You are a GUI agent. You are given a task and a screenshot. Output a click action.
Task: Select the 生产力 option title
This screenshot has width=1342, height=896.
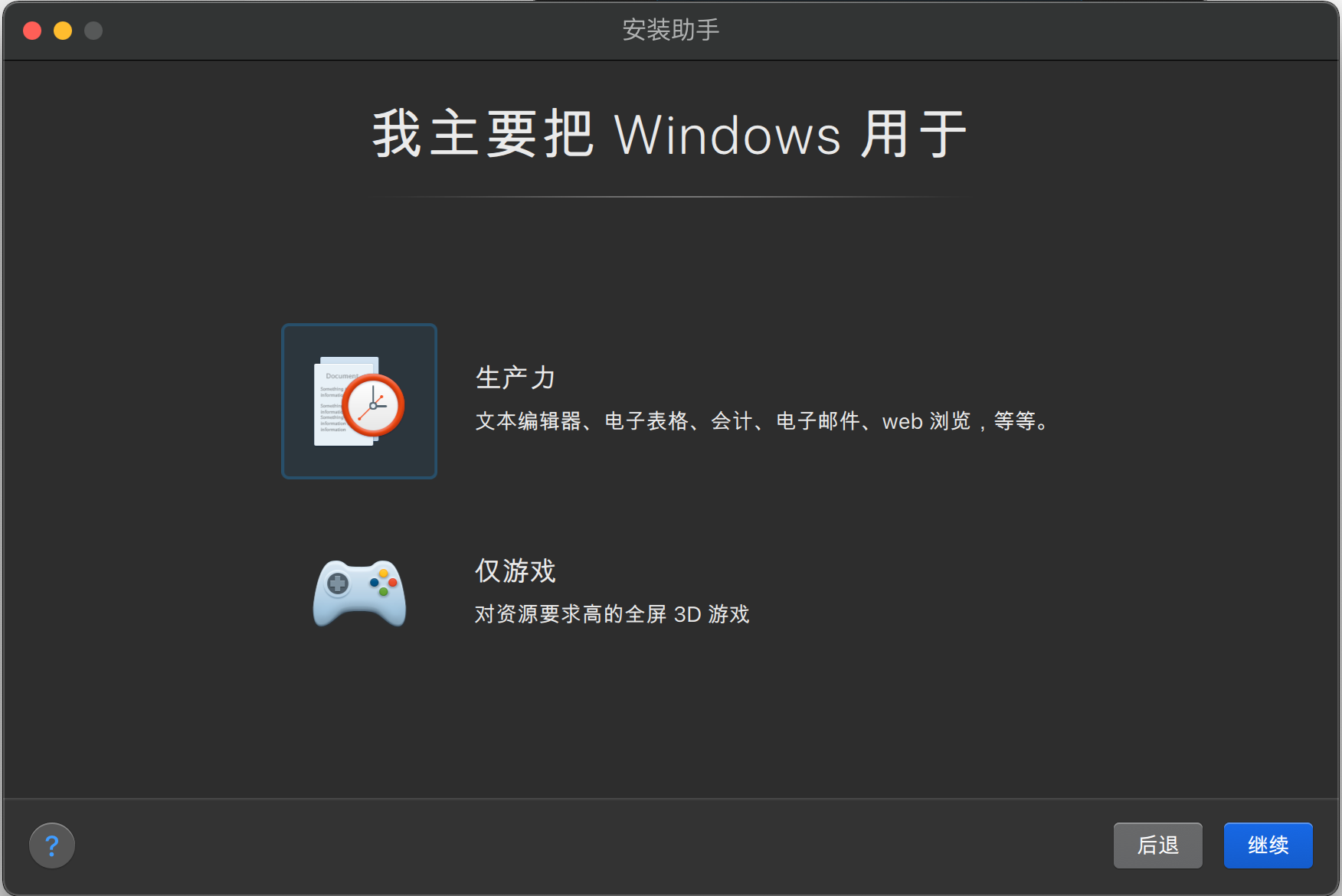(x=515, y=378)
